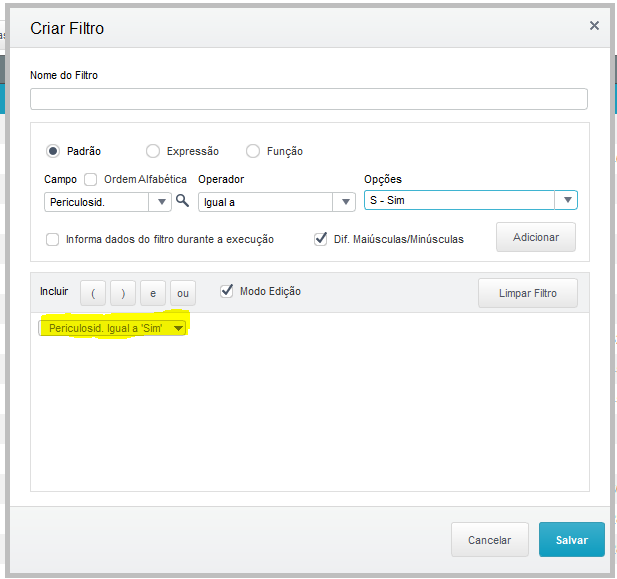The image size is (617, 579).
Task: Select the Expressão radio option
Action: [153, 151]
